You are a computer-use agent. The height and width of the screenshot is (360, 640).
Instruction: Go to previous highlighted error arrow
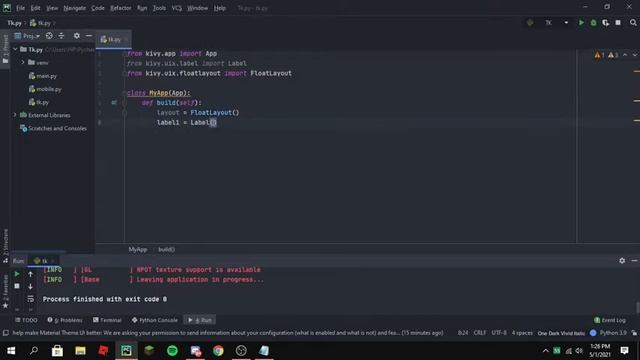point(625,55)
